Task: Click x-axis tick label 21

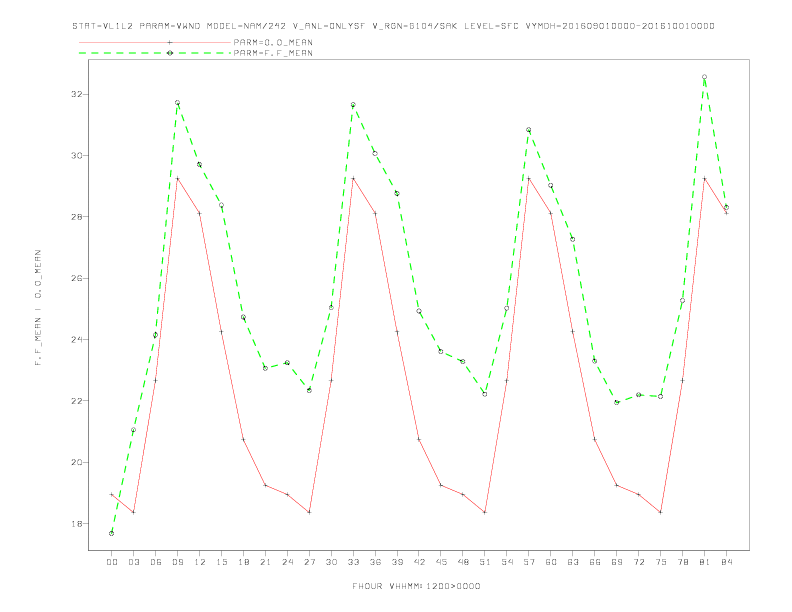Action: tap(265, 562)
